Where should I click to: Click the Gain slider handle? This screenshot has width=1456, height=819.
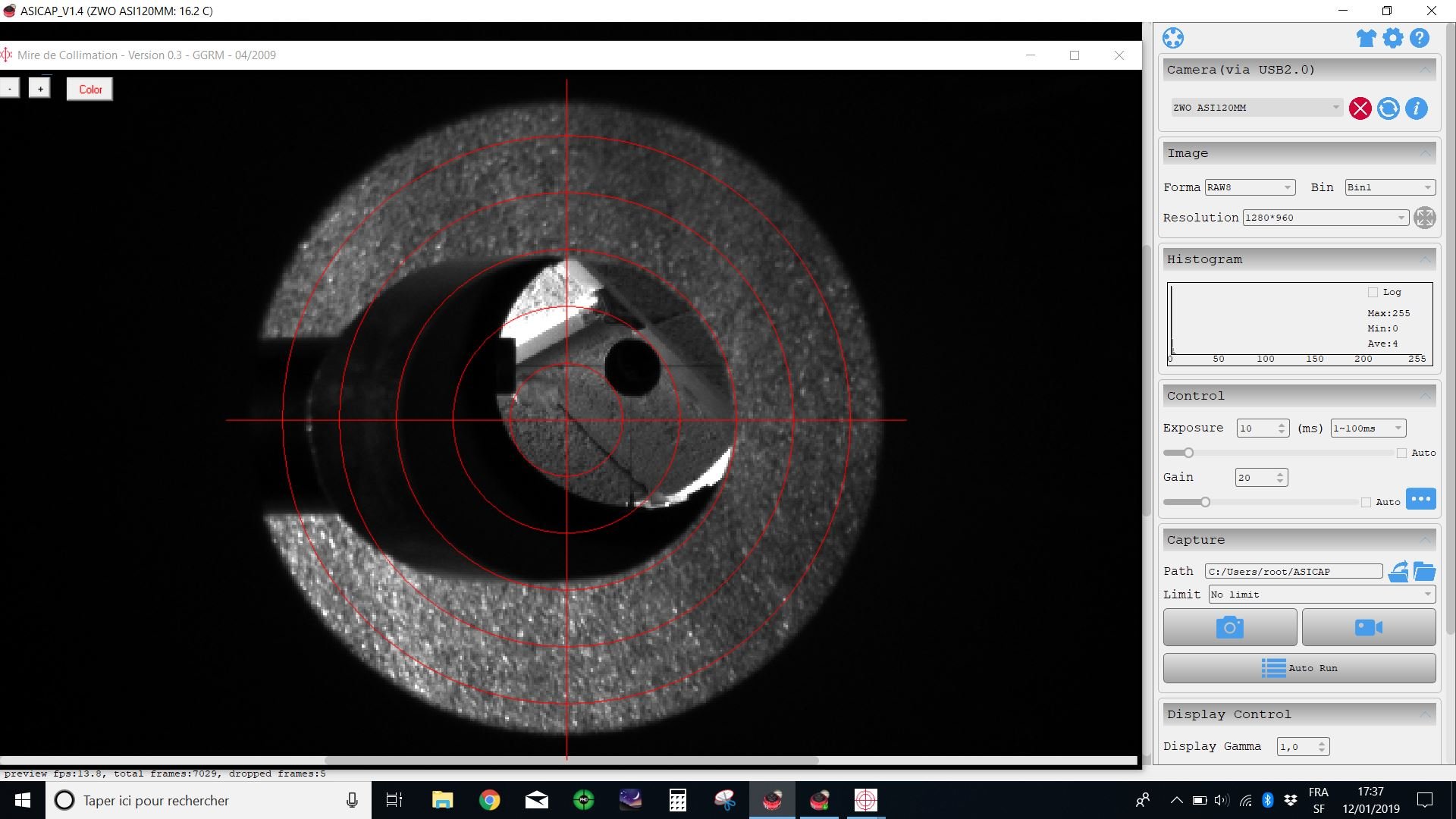click(x=1205, y=502)
